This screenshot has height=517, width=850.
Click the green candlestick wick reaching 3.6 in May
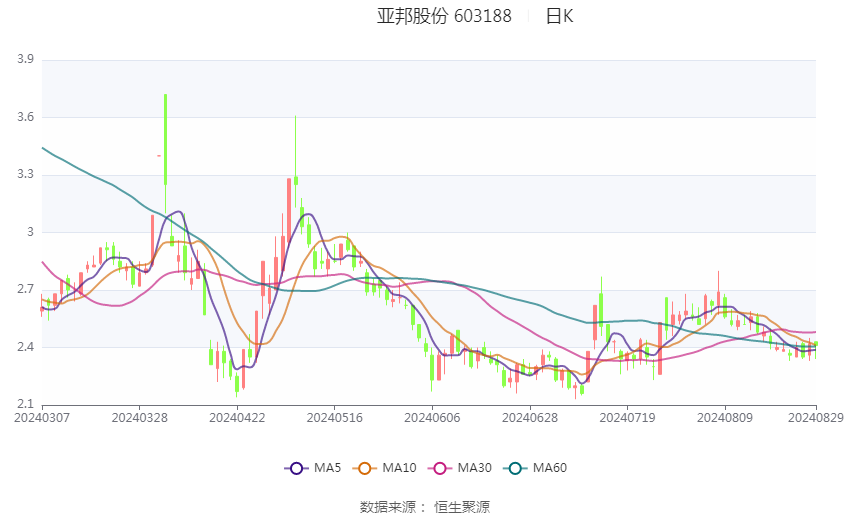click(295, 161)
